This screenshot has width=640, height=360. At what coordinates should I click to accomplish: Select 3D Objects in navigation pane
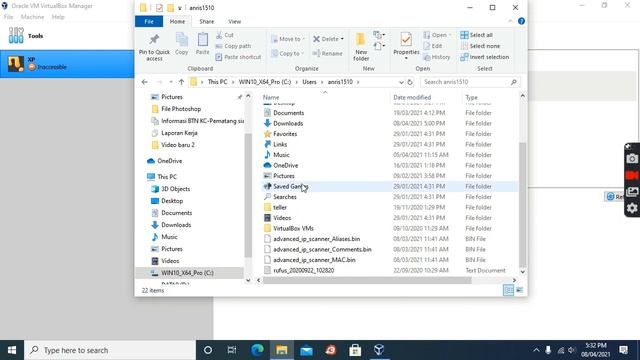click(x=175, y=189)
